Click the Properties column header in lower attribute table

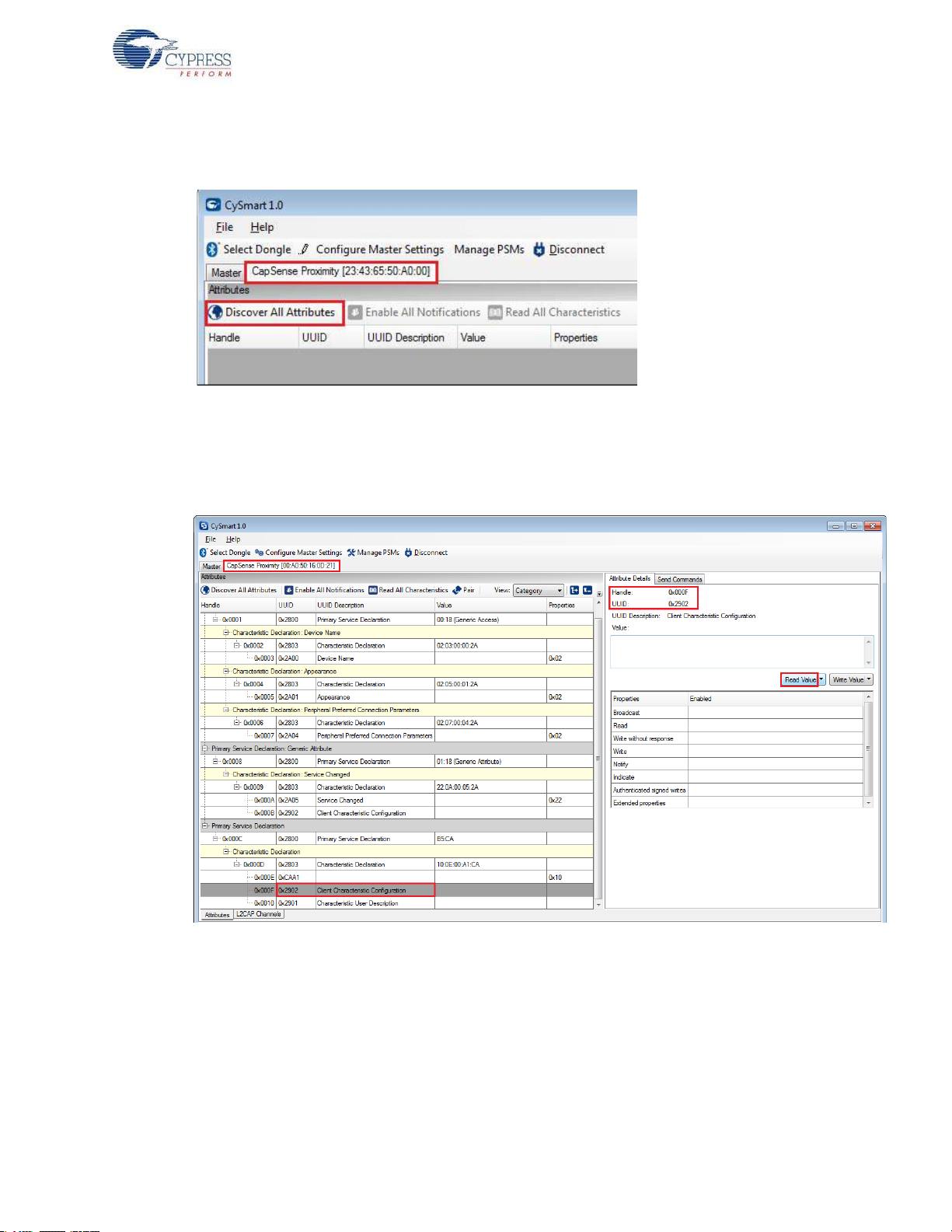click(570, 605)
